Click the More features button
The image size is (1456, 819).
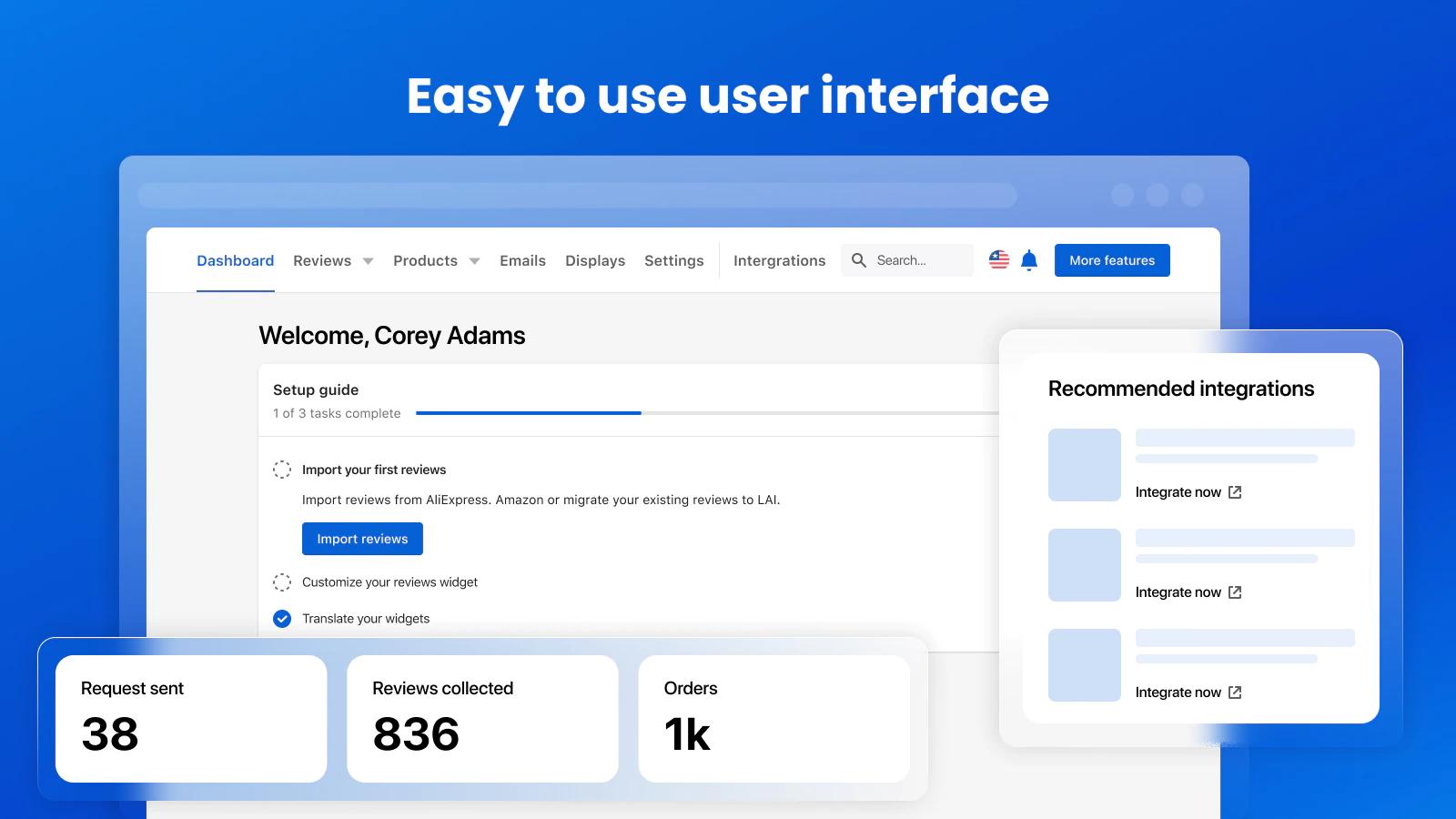[x=1112, y=260]
